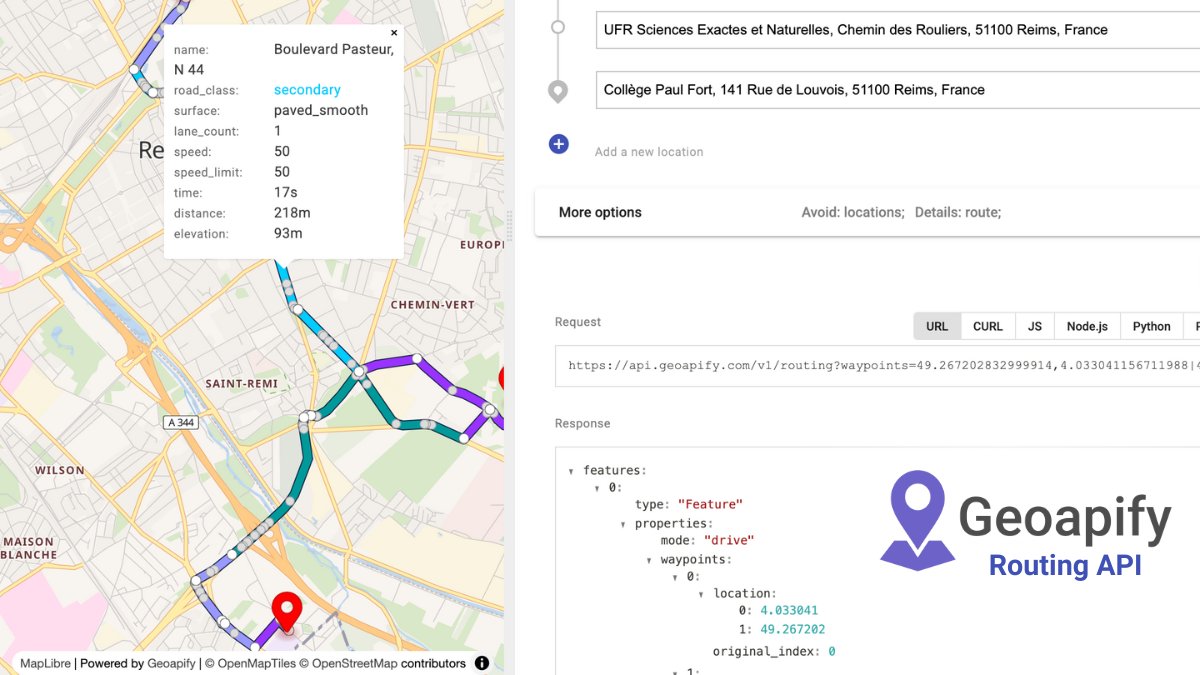
Task: Click the 93m elevation value in popup
Action: 288,234
